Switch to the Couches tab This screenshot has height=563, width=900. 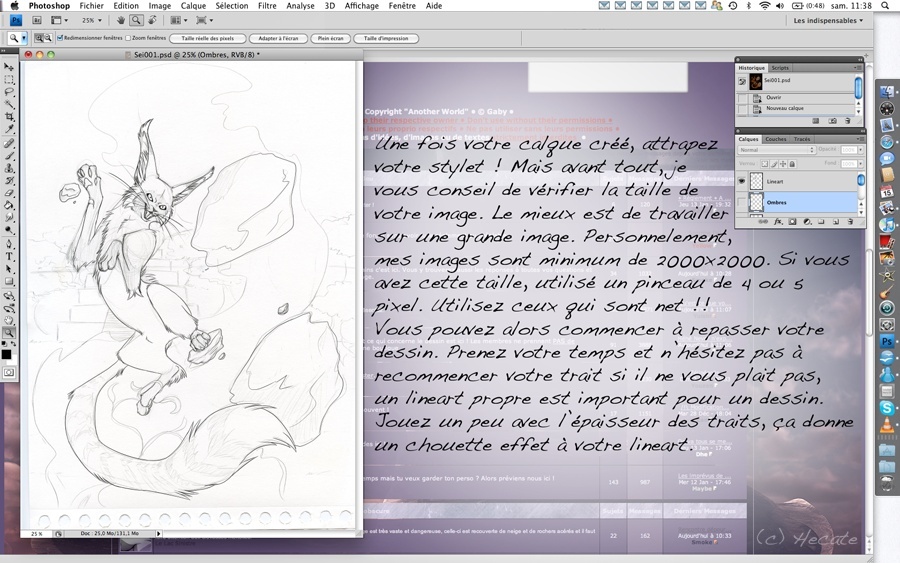click(775, 139)
